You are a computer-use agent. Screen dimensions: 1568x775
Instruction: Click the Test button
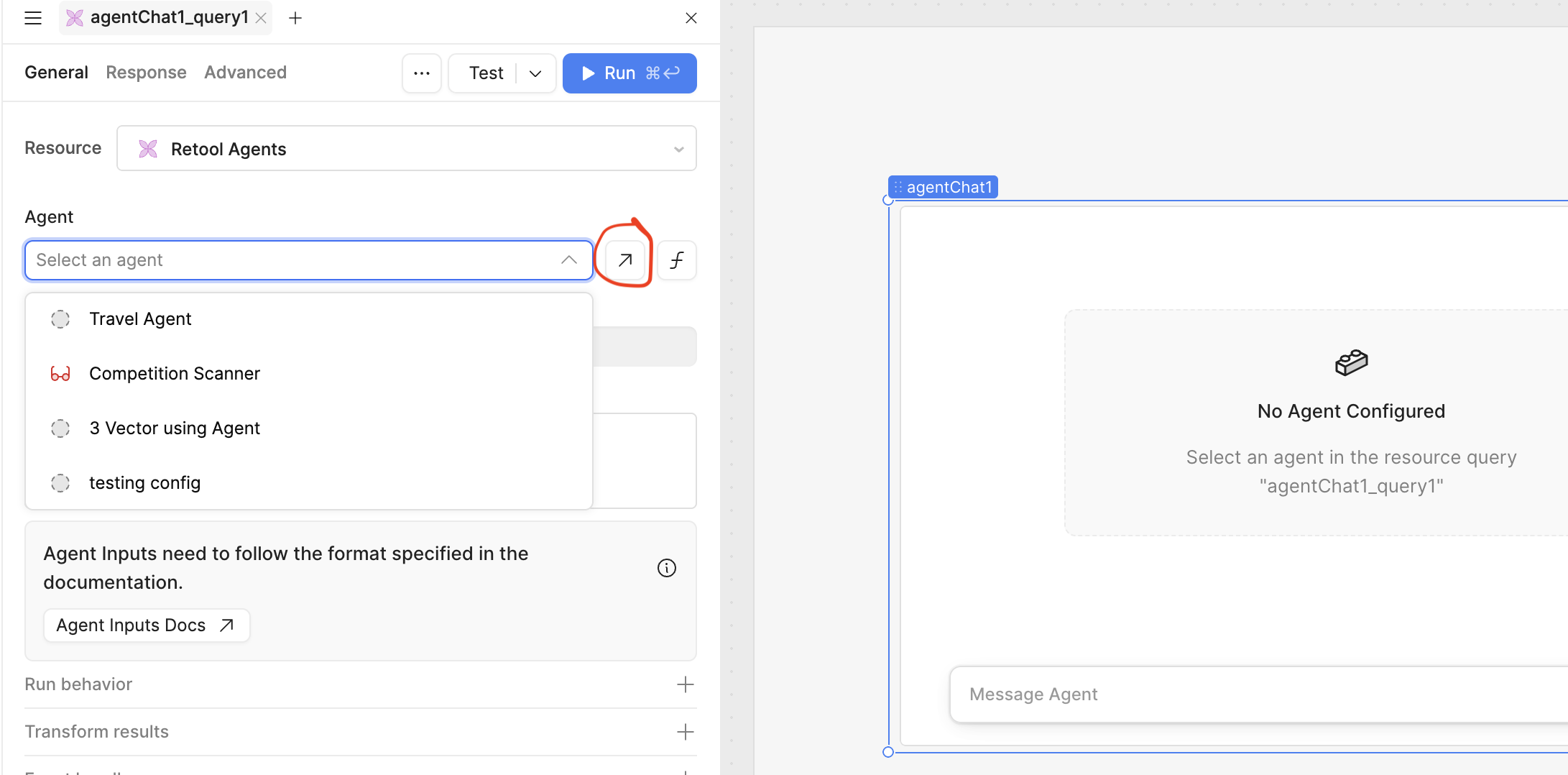(486, 73)
